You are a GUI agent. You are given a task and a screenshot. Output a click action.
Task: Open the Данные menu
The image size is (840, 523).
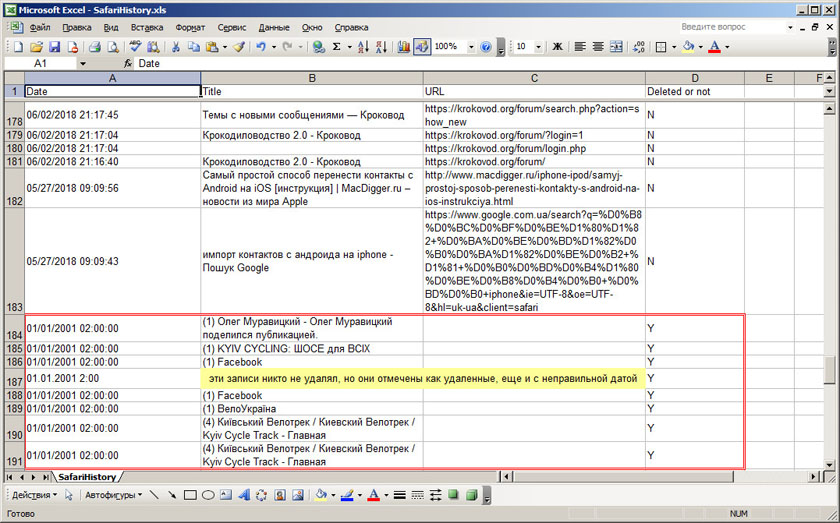(x=274, y=27)
